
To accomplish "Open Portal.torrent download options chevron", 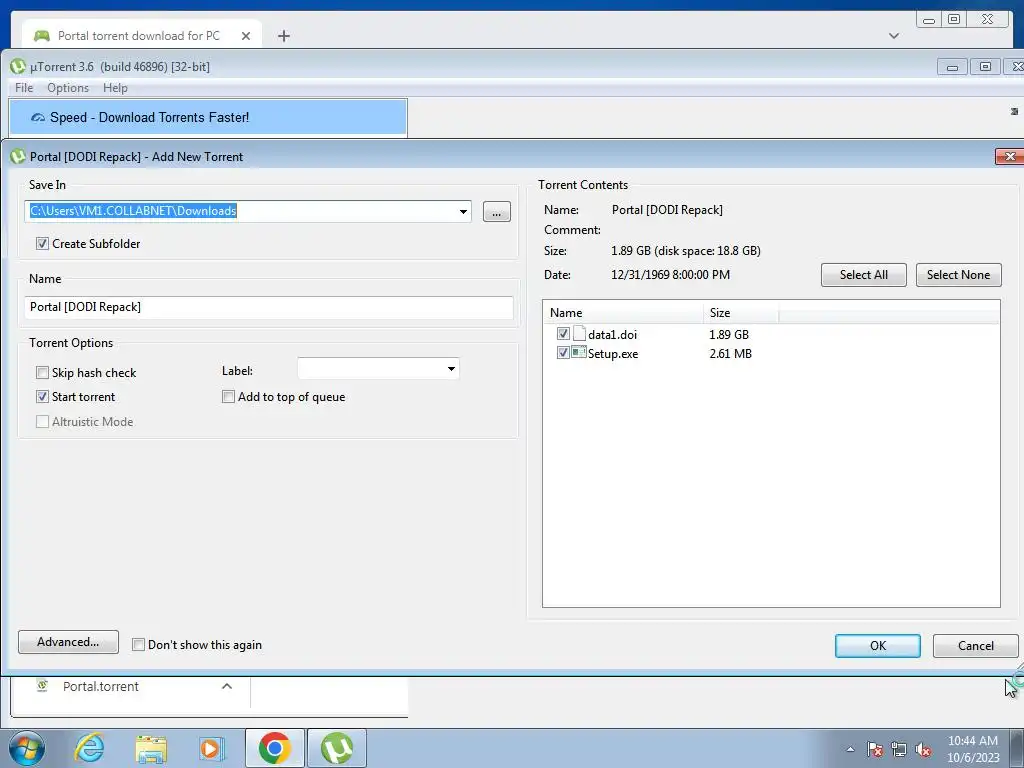I will point(227,686).
